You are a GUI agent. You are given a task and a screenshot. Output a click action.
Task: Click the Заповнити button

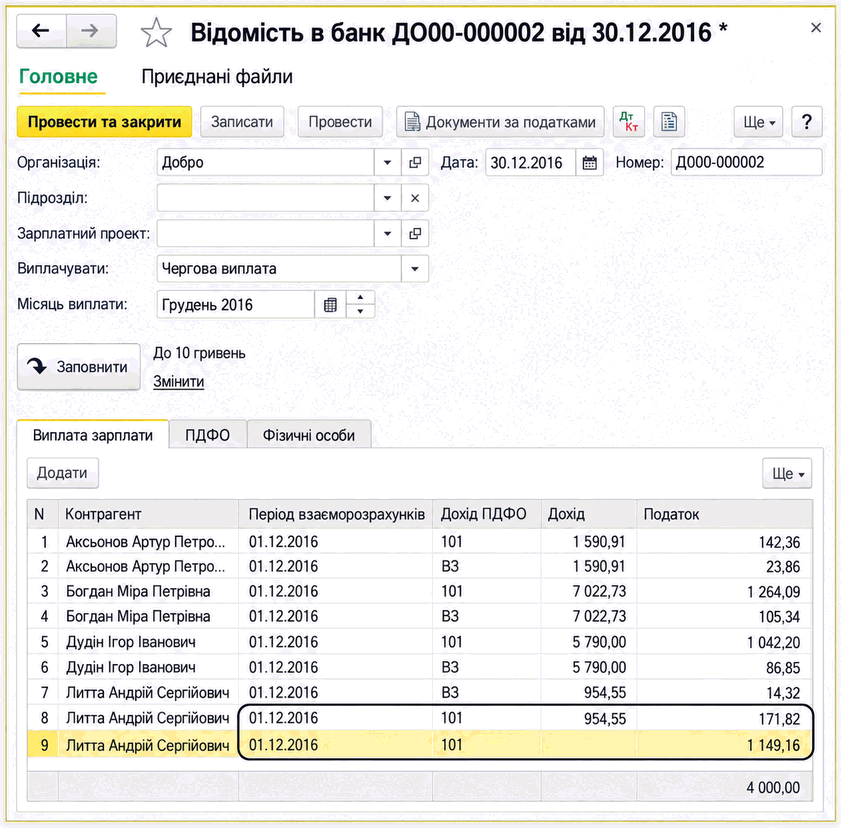point(79,367)
